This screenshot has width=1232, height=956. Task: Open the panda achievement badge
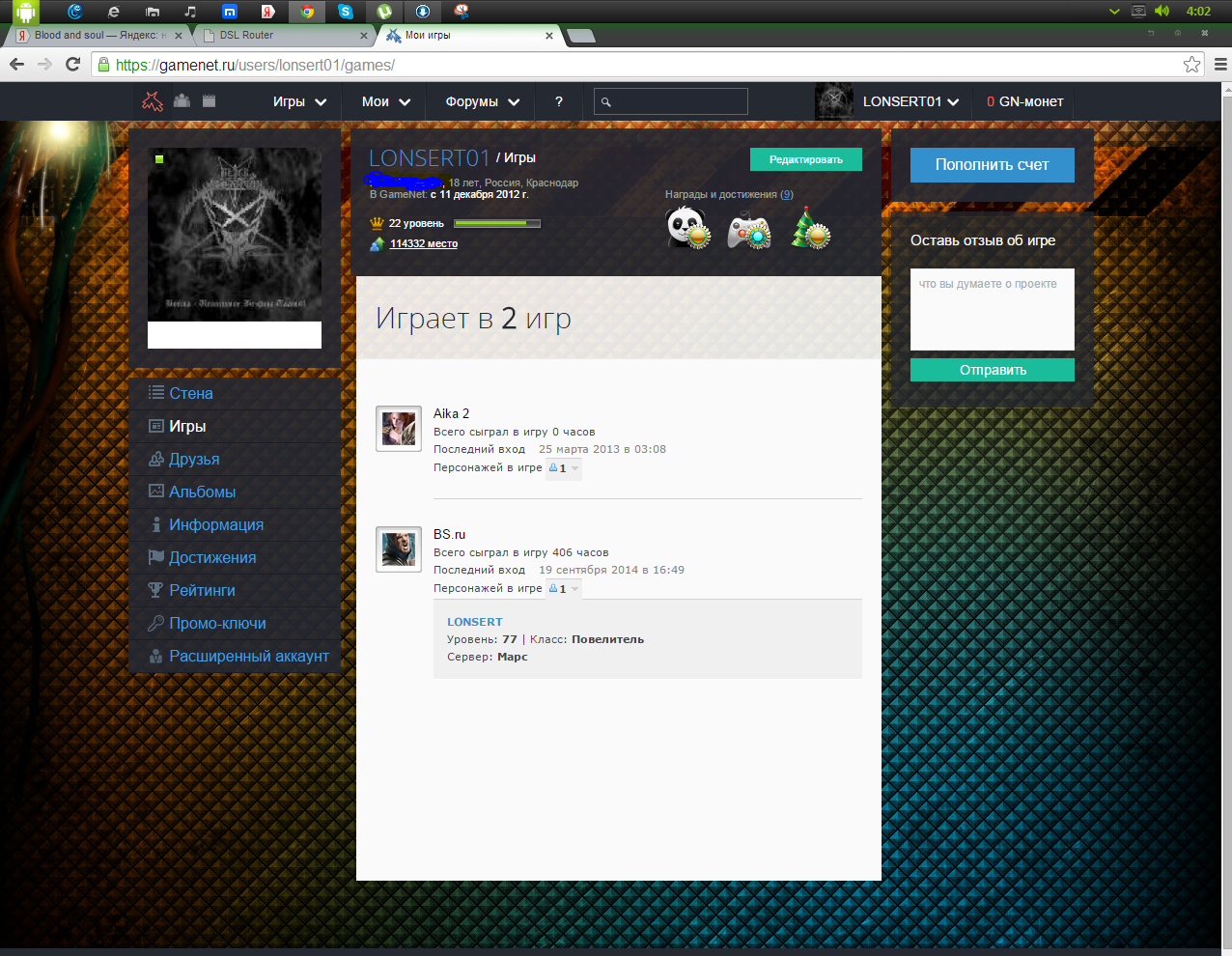pyautogui.click(x=688, y=228)
